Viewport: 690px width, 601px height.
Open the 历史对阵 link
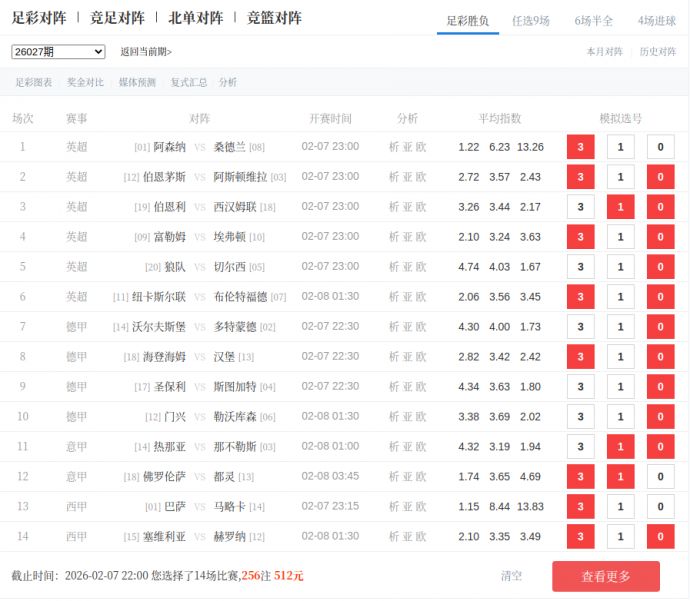(658, 52)
